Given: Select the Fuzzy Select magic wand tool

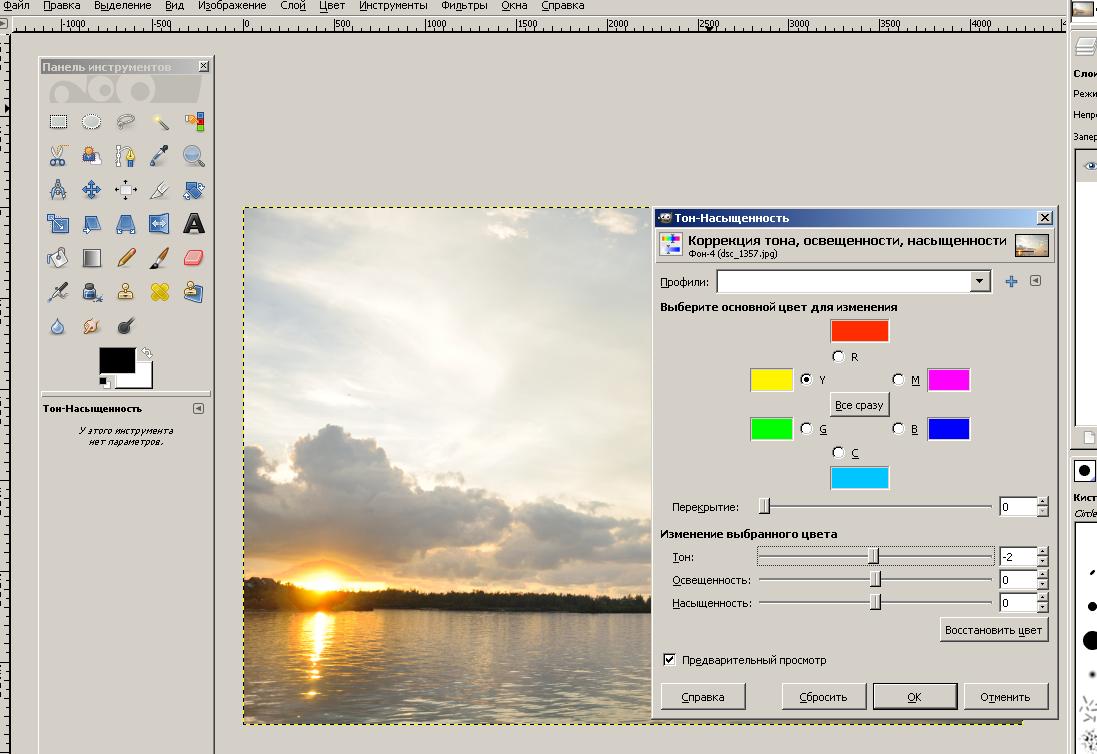Looking at the screenshot, I should 160,122.
